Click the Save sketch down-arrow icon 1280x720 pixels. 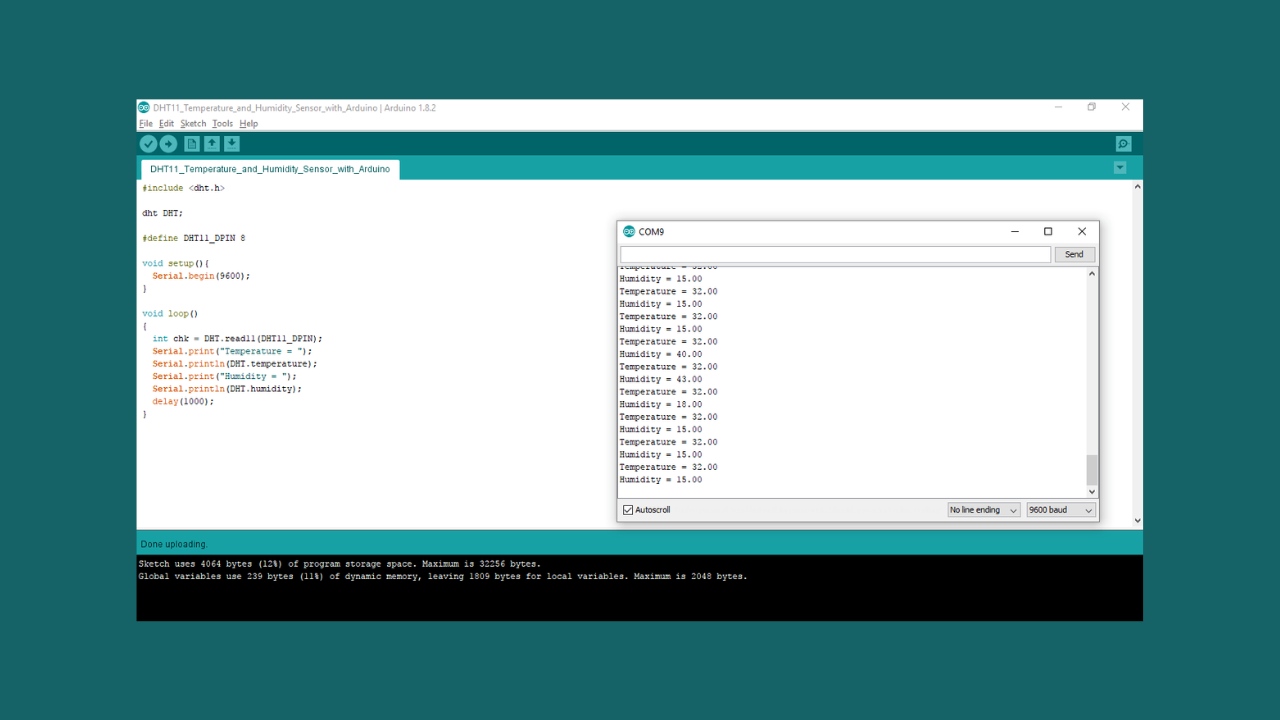tap(231, 144)
